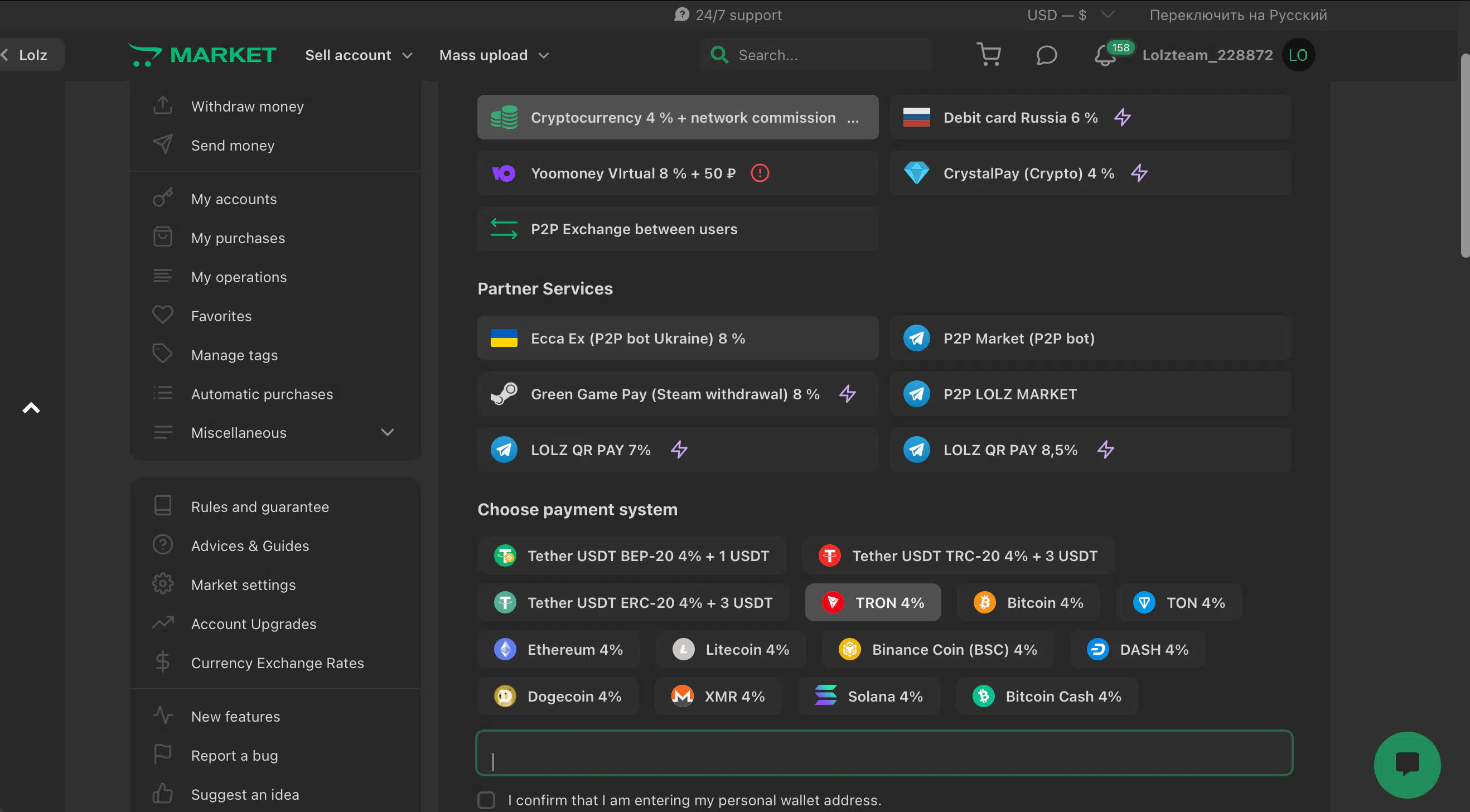
Task: Click the Yoomoney red warning icon
Action: pos(760,173)
